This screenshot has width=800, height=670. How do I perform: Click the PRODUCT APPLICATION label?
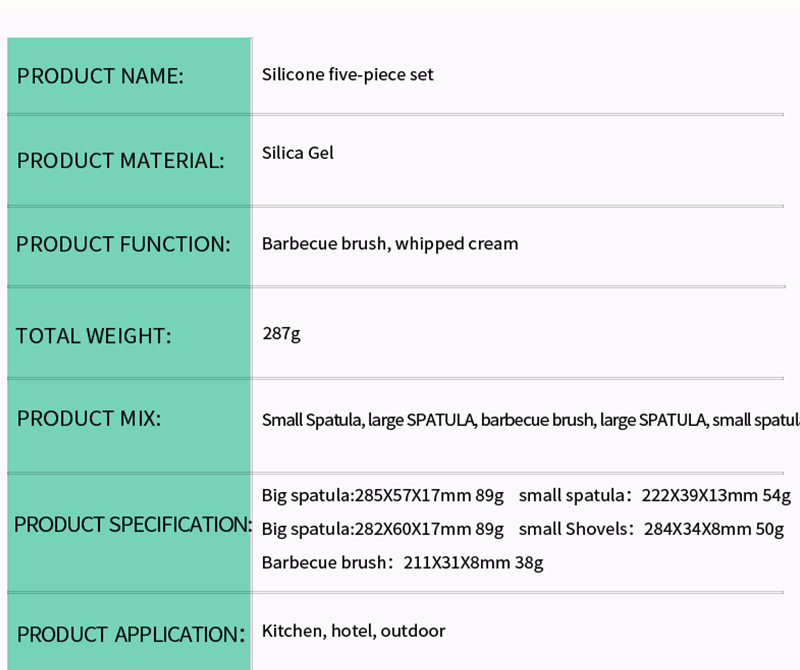(x=131, y=634)
